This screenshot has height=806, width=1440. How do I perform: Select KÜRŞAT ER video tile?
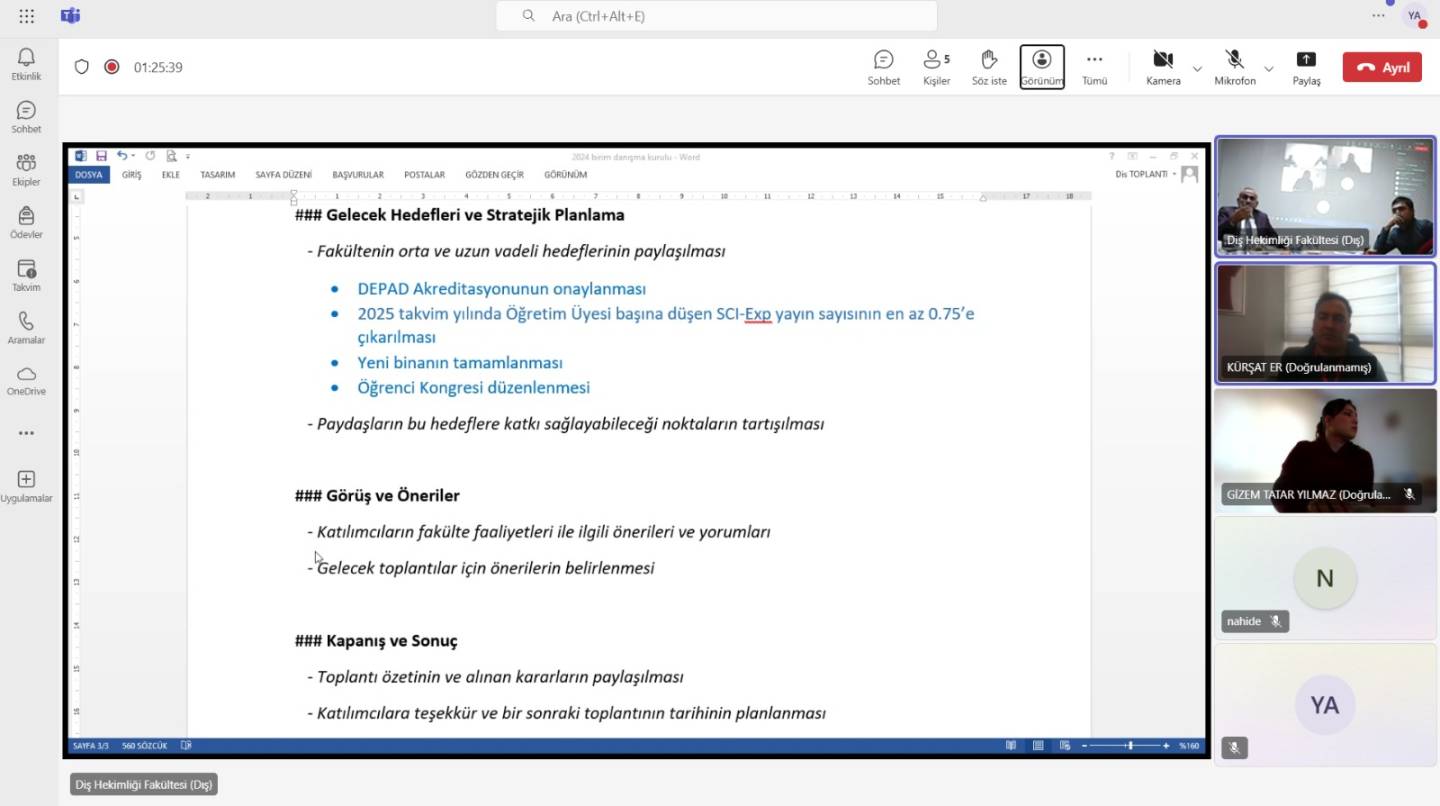click(x=1325, y=323)
